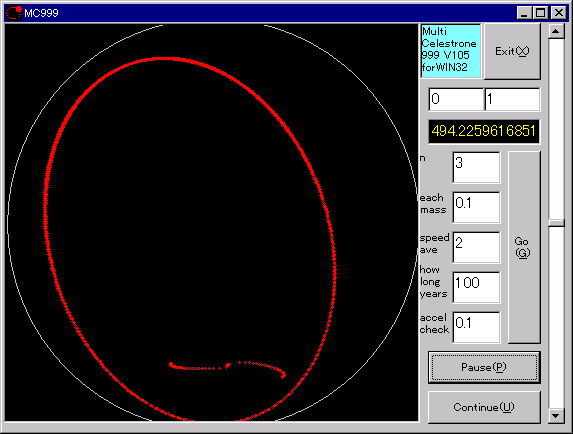Click the MC999 title bar app icon
Image resolution: width=573 pixels, height=434 pixels.
coord(14,13)
